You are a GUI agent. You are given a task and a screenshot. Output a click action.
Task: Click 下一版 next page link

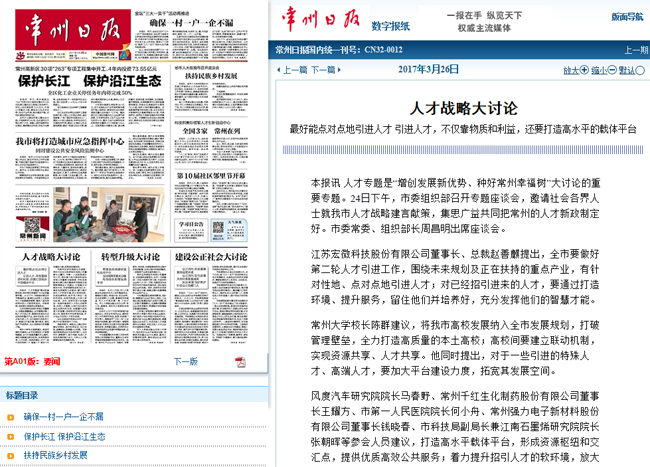[x=186, y=361]
